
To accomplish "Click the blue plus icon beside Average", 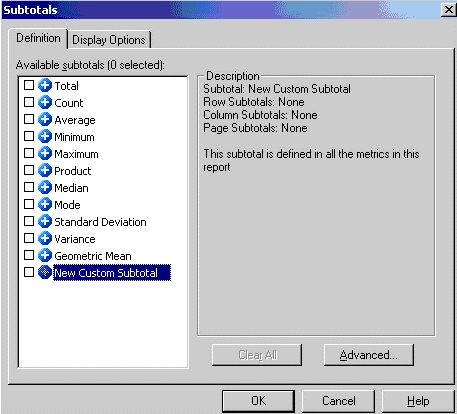I will pos(45,119).
